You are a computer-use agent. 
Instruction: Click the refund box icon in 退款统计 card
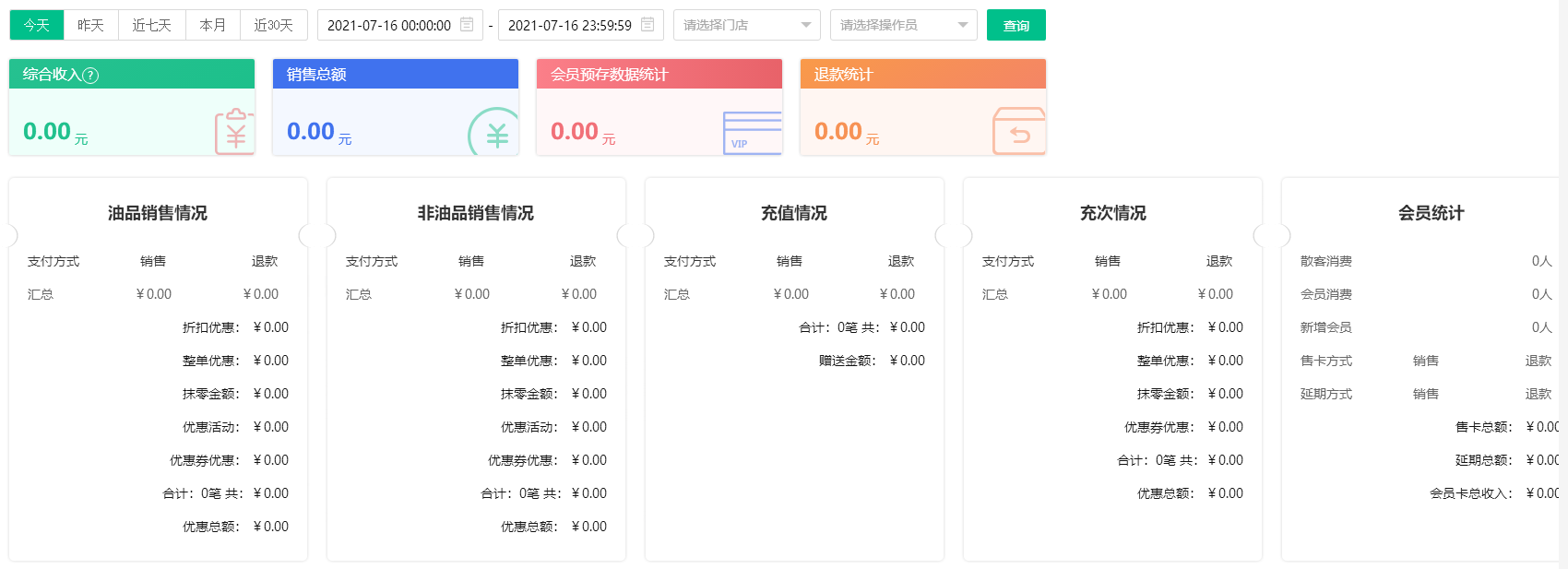tap(1018, 132)
